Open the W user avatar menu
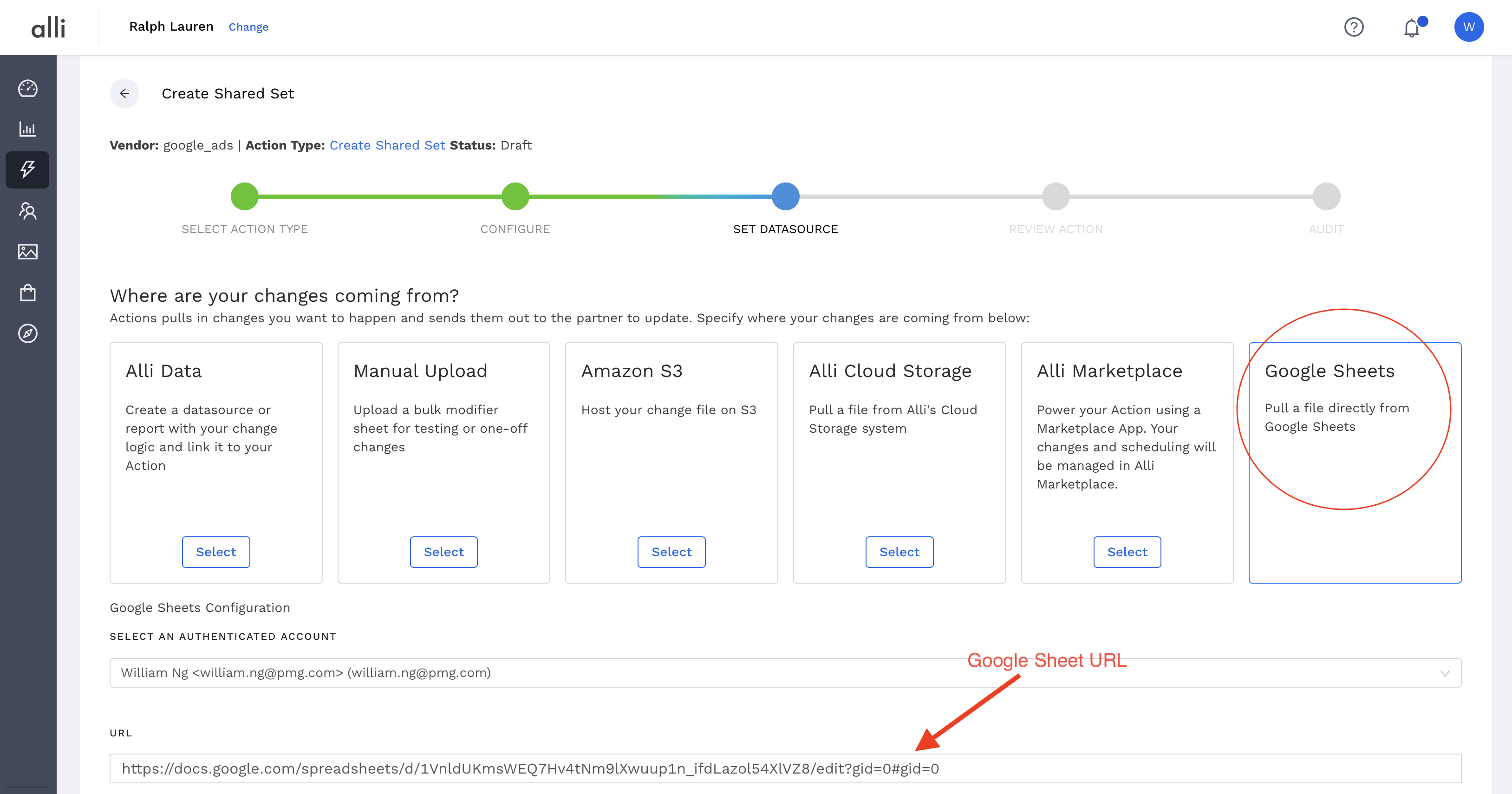 point(1468,27)
